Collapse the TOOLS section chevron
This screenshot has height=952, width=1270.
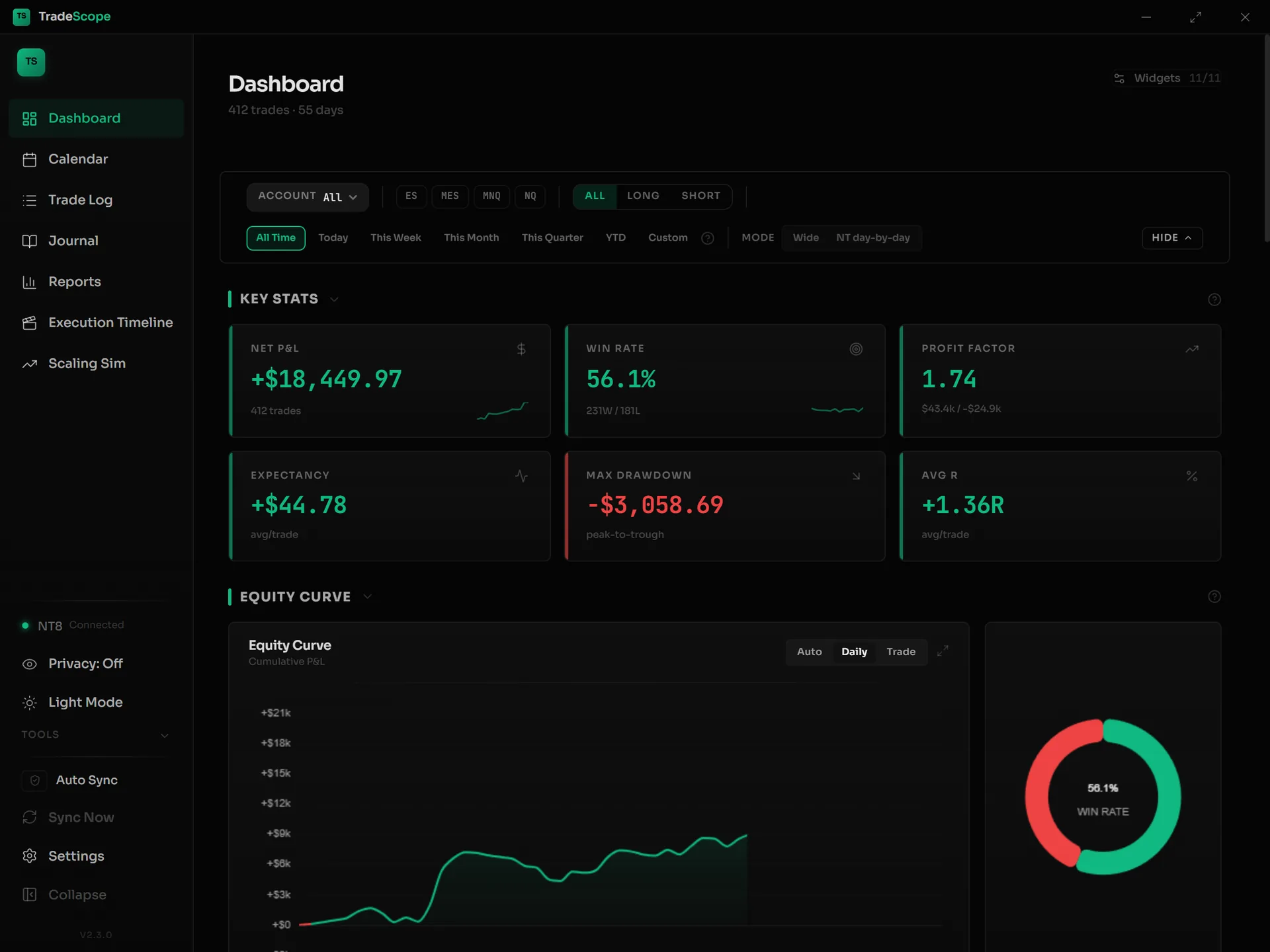(165, 736)
